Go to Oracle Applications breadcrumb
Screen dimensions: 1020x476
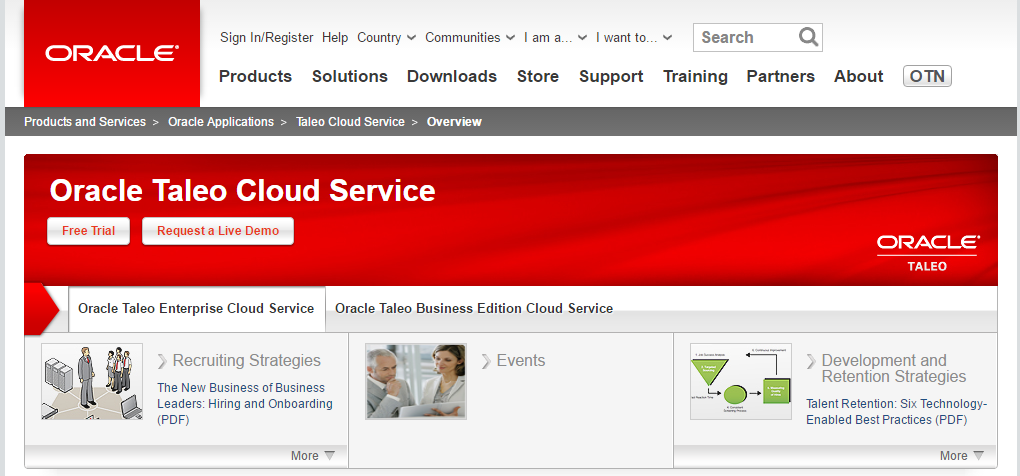coord(221,122)
